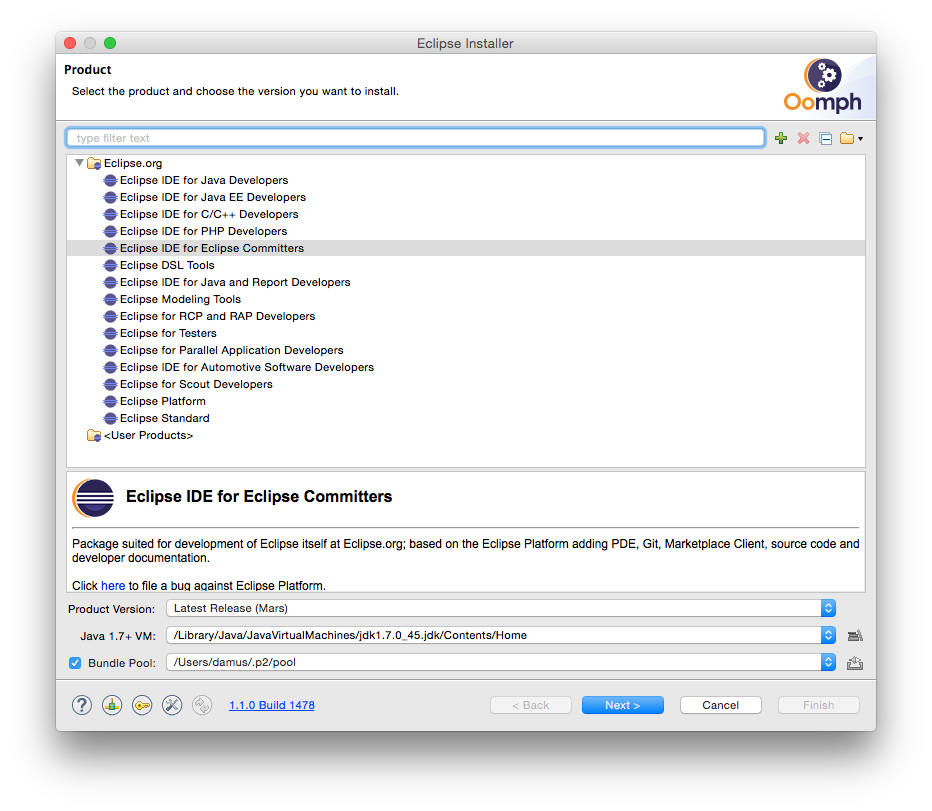Click the Eclipse for Testers product icon
This screenshot has width=932, height=811.
pos(110,334)
